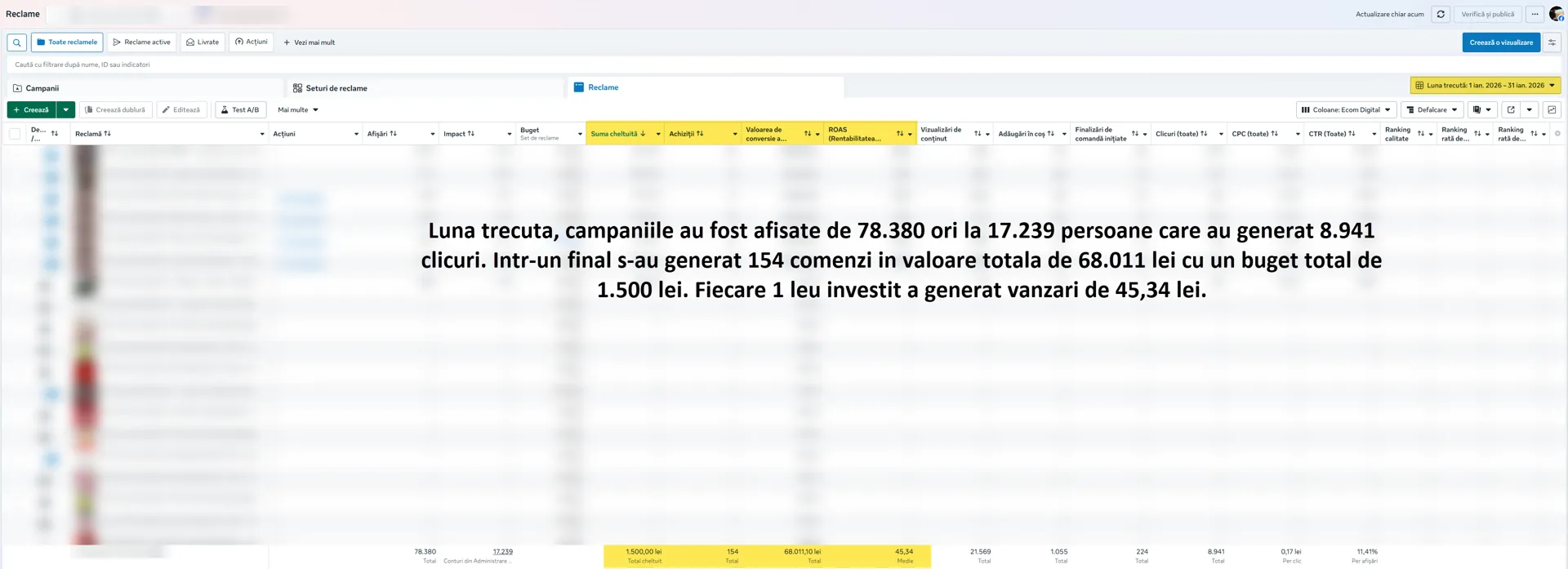Viewport: 1568px width, 569px height.
Task: Open the three-dots options menu
Action: (1535, 14)
